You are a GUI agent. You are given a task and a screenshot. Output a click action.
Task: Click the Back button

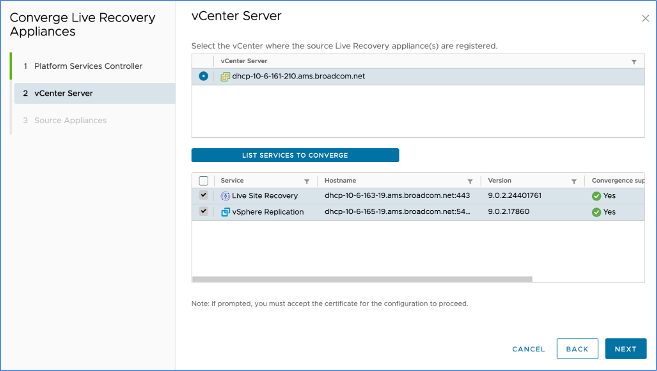577,349
